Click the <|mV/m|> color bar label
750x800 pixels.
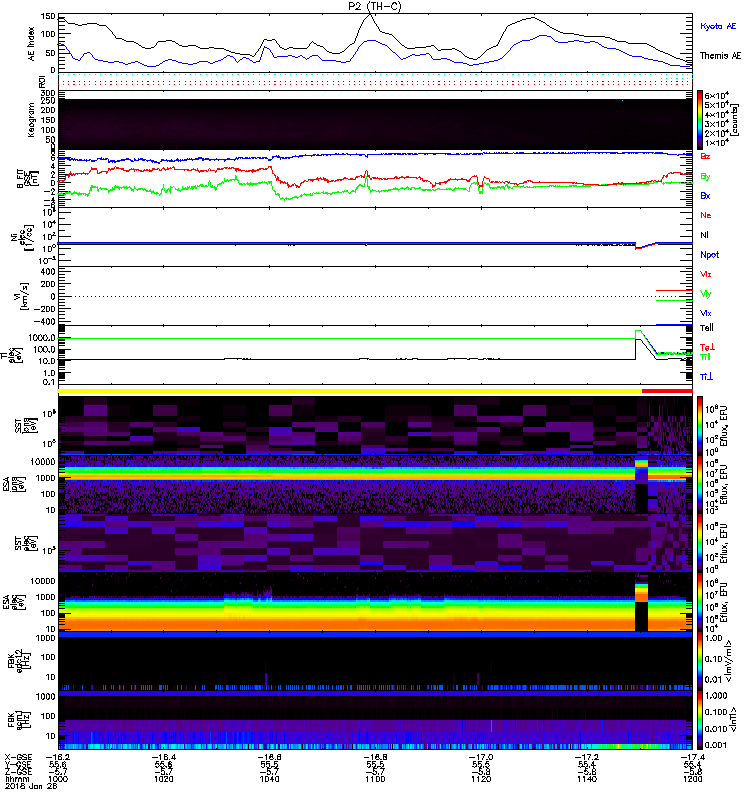731,661
